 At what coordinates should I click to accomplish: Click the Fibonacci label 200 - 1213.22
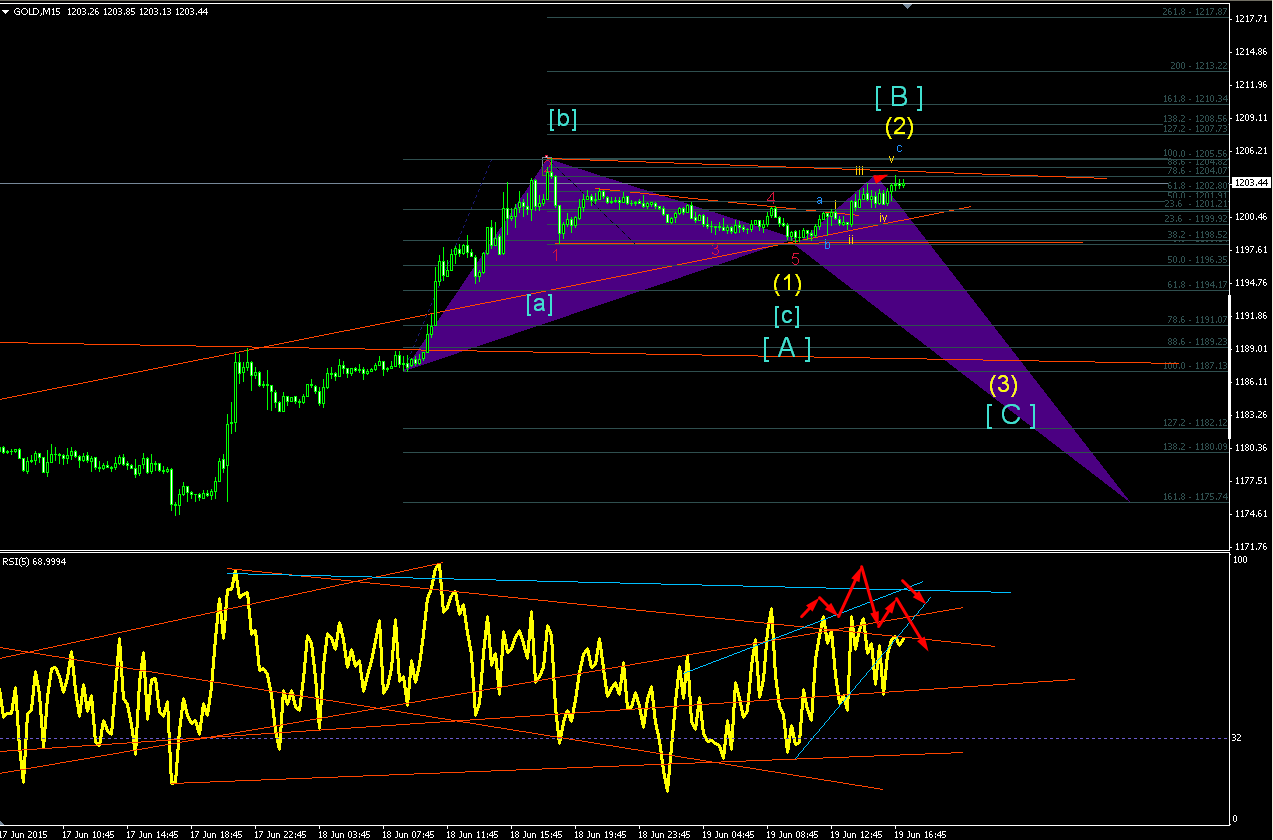[x=1198, y=66]
